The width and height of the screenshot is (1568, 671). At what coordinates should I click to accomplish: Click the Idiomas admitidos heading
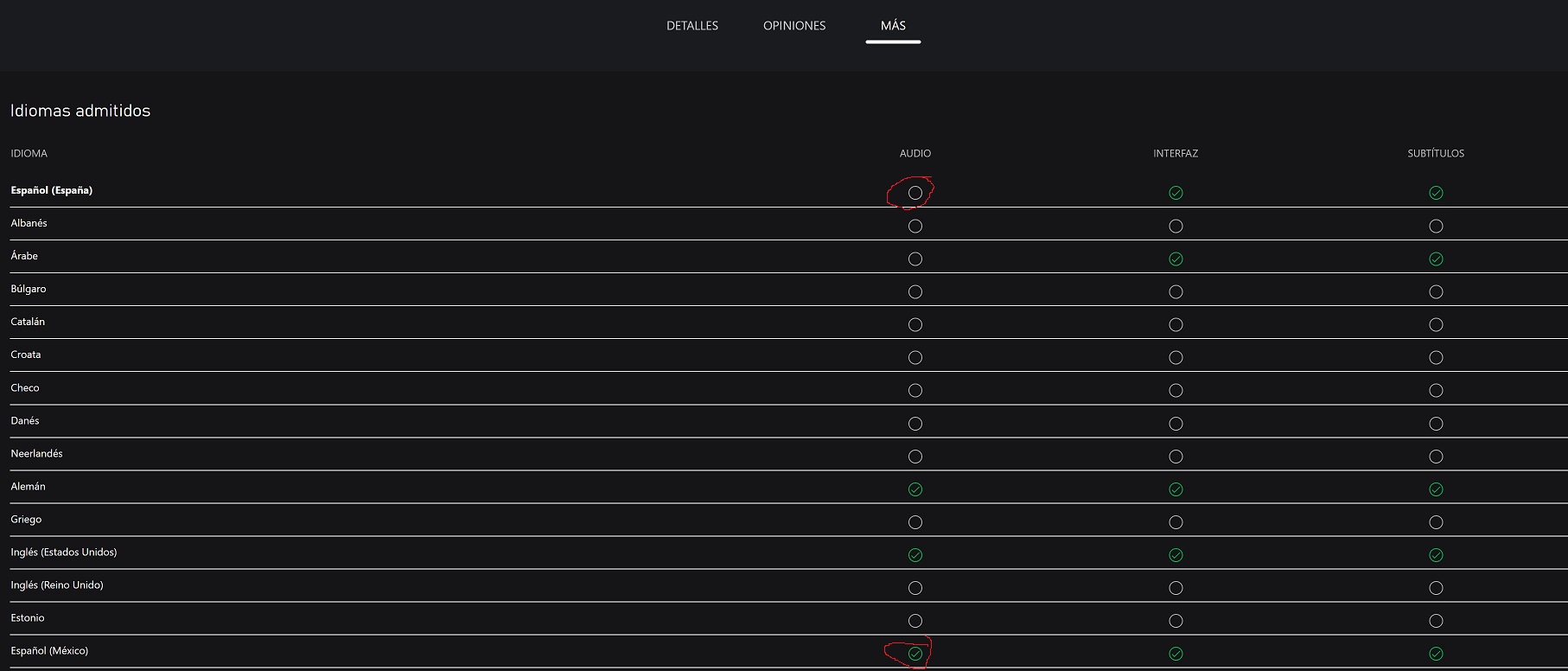[80, 111]
